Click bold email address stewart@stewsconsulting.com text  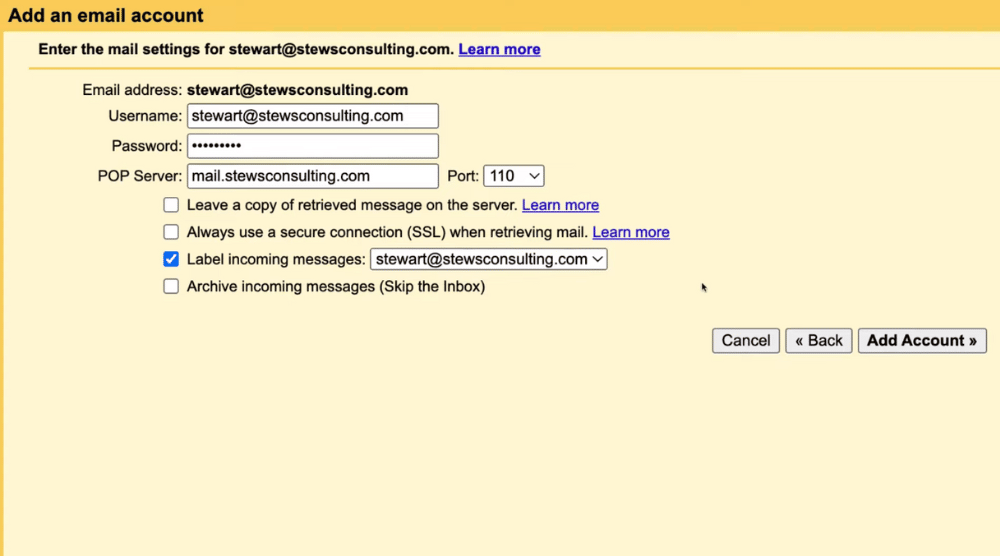click(297, 90)
